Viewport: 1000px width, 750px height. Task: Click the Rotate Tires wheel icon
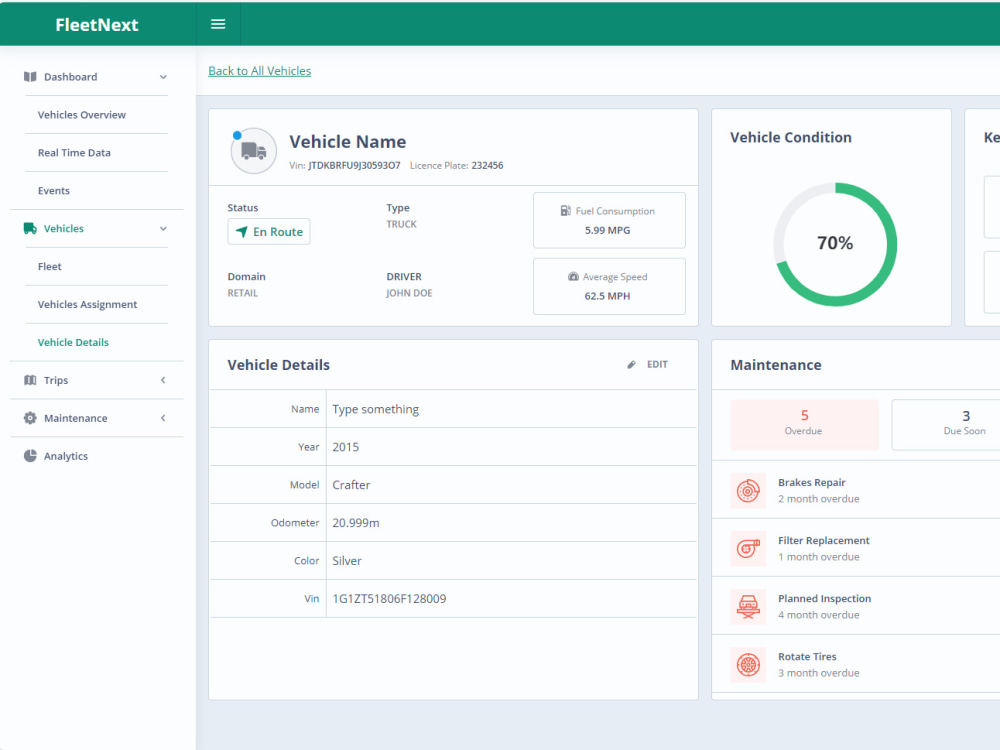pyautogui.click(x=748, y=665)
